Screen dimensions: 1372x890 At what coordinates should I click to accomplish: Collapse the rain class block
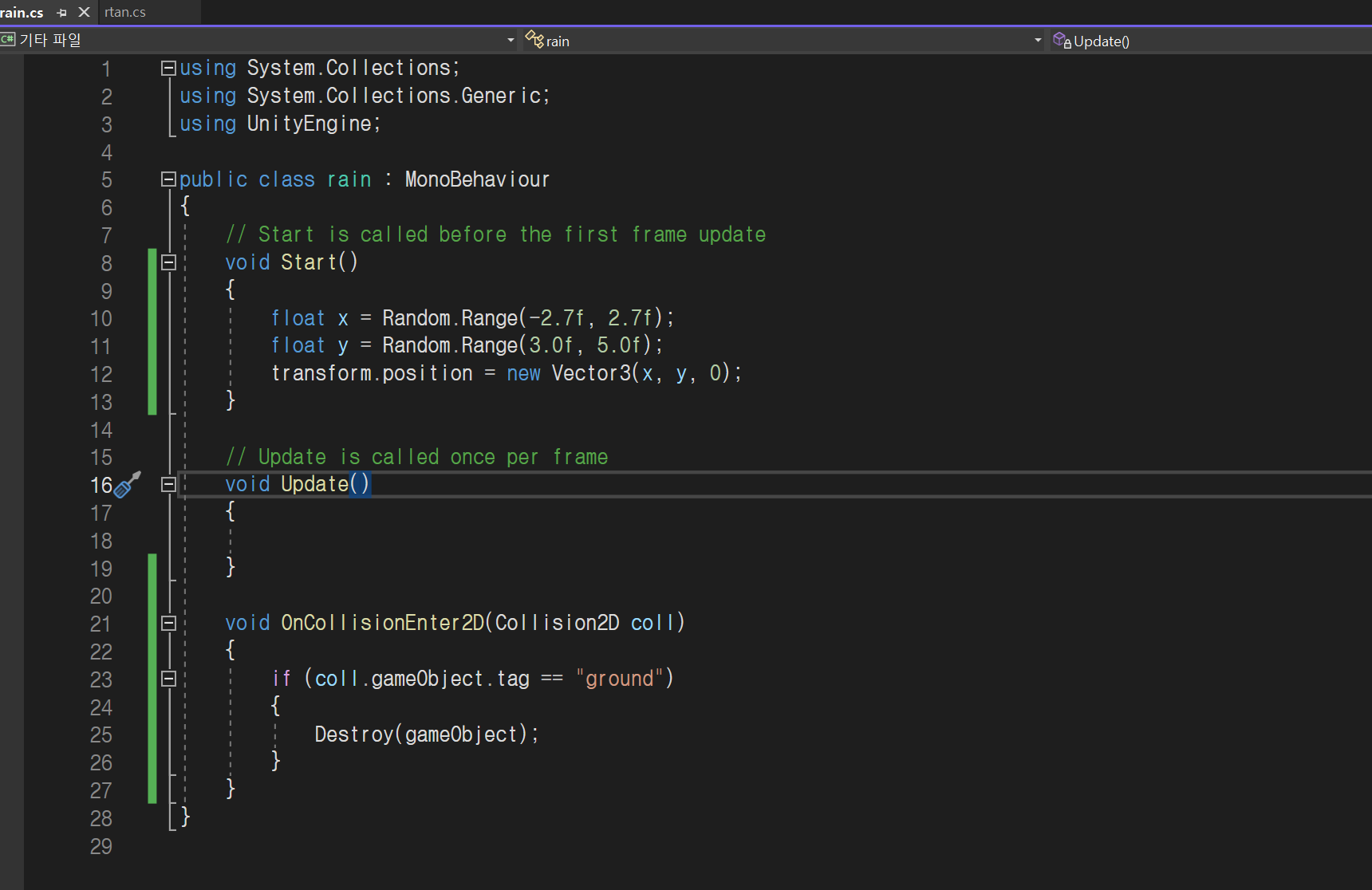[x=168, y=179]
